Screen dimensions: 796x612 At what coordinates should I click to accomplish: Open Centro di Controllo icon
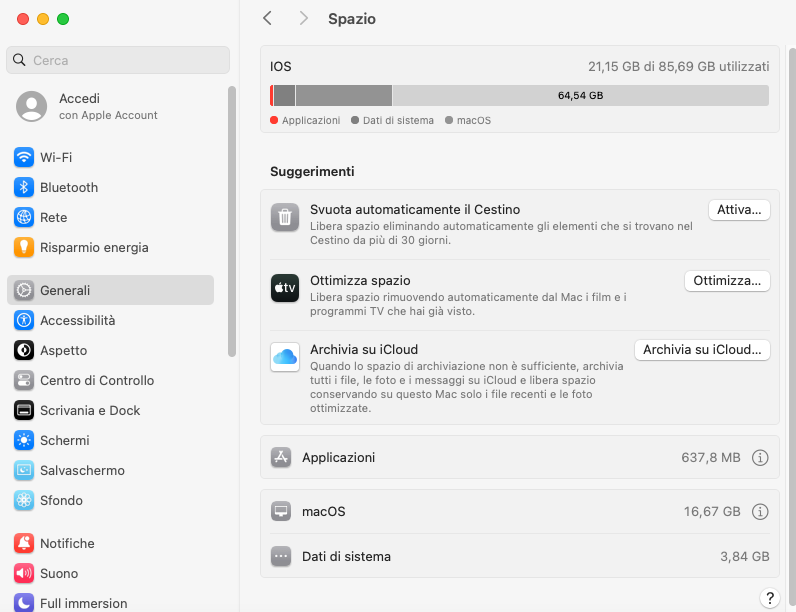coord(24,380)
